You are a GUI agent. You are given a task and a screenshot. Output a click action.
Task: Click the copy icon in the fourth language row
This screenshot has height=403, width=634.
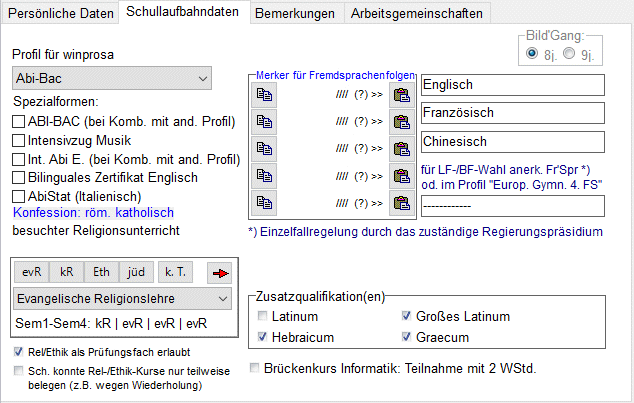pyautogui.click(x=264, y=176)
